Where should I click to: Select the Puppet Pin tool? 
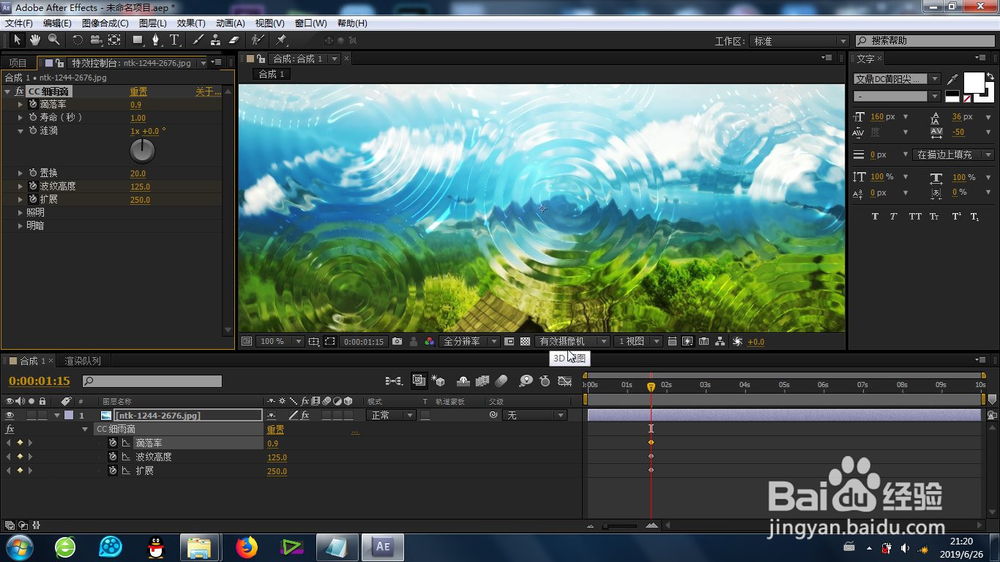click(281, 40)
